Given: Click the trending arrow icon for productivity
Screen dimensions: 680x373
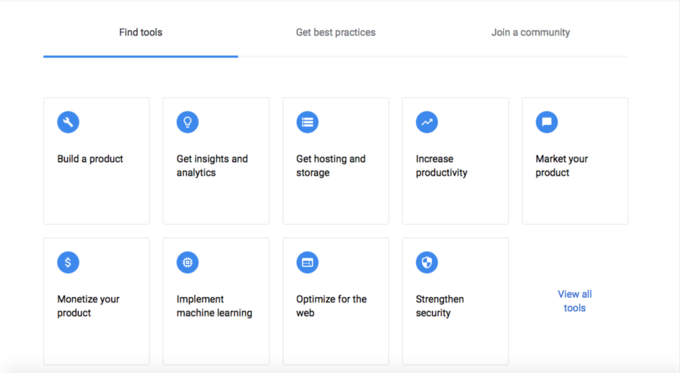Looking at the screenshot, I should [x=427, y=122].
